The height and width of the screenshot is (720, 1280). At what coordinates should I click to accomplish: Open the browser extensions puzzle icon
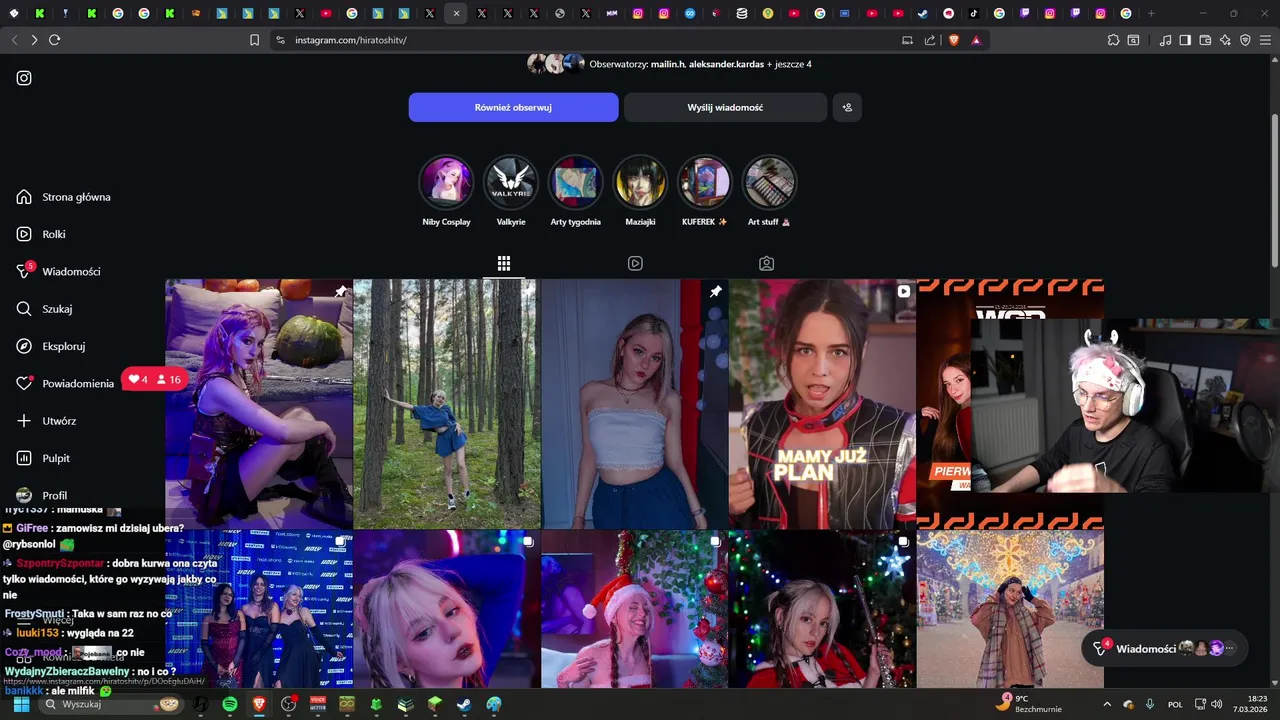pyautogui.click(x=1113, y=40)
